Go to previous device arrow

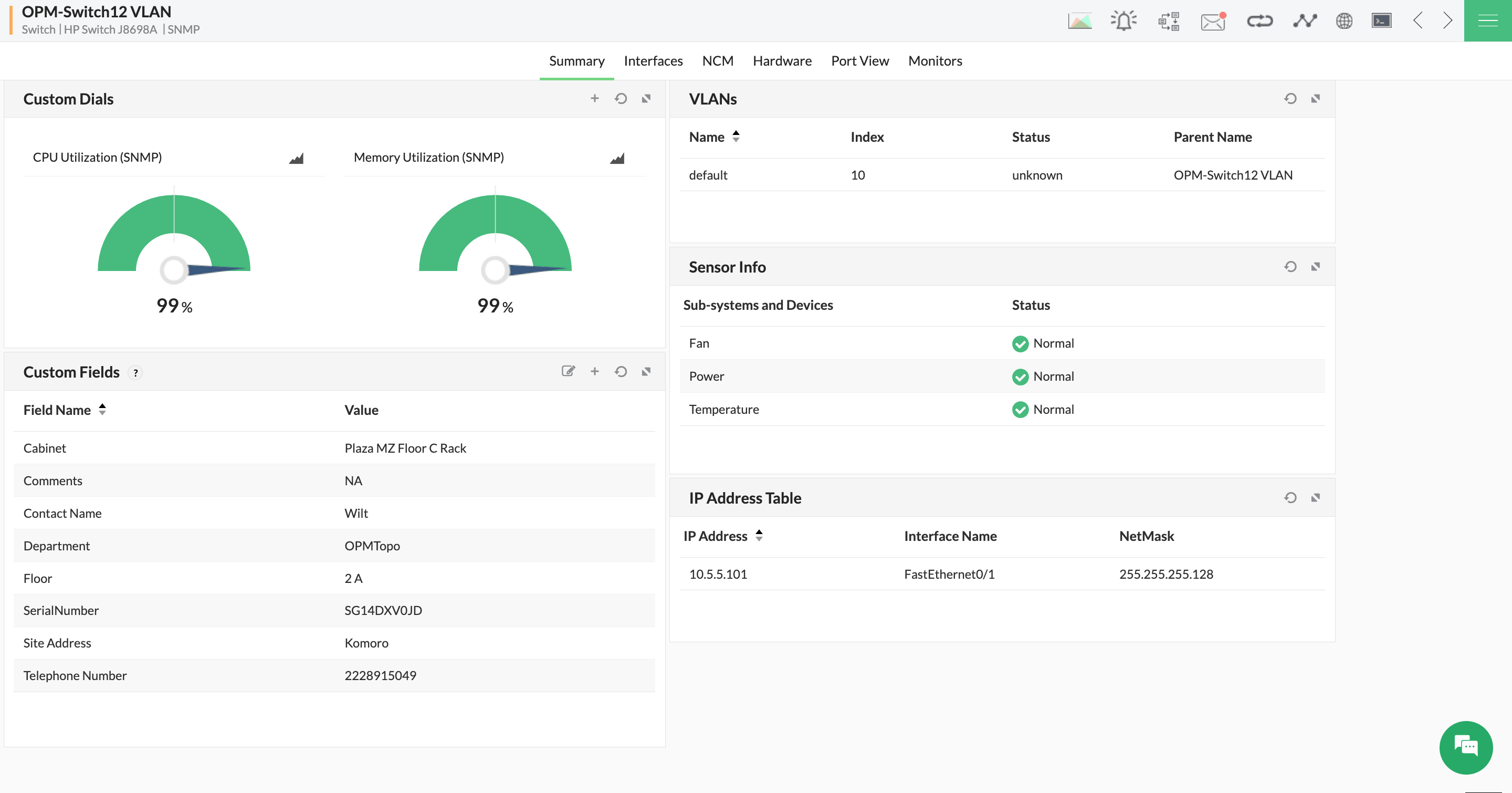[x=1417, y=21]
